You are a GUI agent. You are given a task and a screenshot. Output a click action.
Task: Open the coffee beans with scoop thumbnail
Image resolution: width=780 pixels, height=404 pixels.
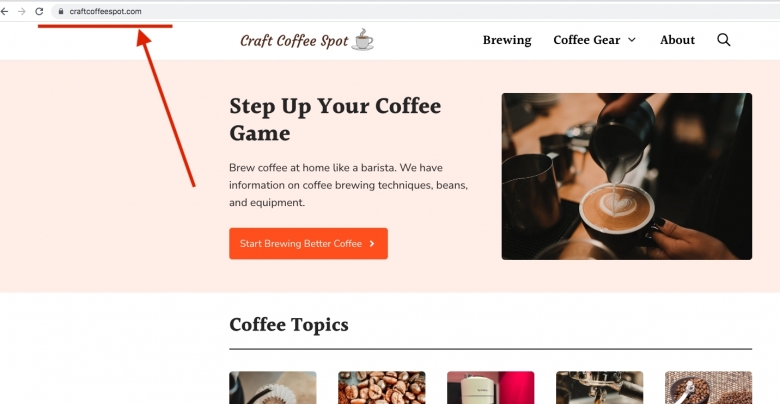(708, 388)
